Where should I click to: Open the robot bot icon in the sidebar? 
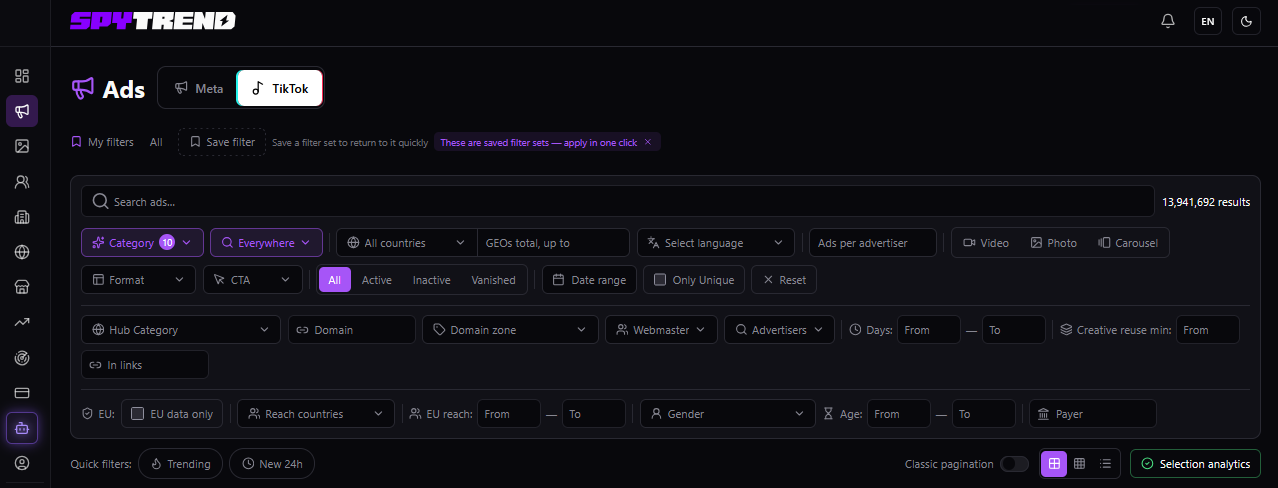[22, 428]
